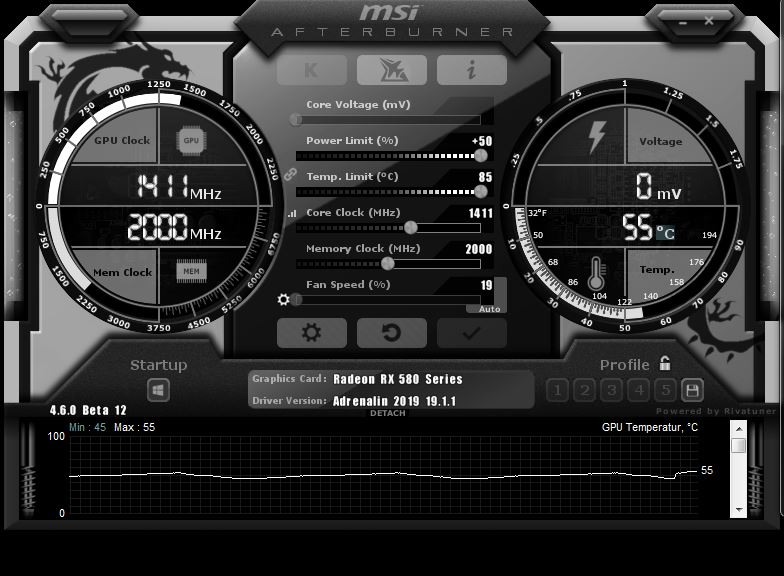Select profile slot 1

(x=558, y=390)
